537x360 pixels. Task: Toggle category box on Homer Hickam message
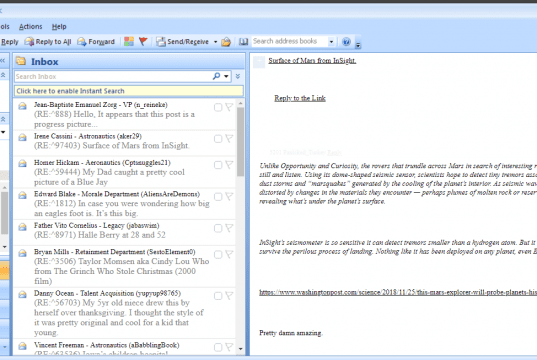[x=218, y=165]
